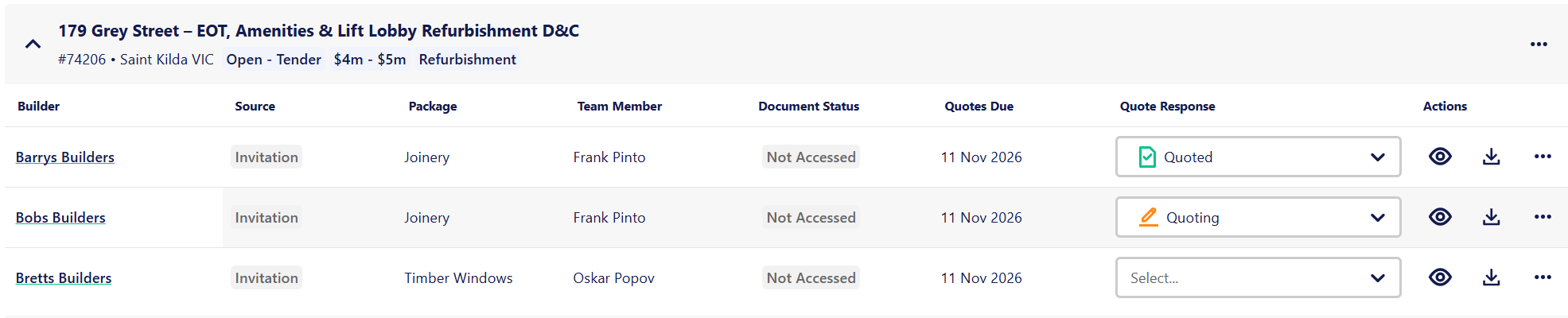Screen dimensions: 1568x318
Task: Download documents for Bobs Builders
Action: coord(1492,217)
